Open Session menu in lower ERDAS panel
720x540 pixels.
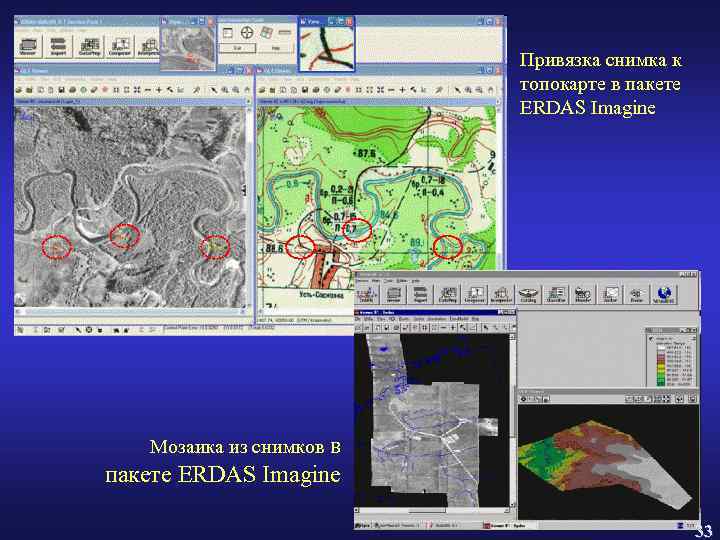(363, 281)
